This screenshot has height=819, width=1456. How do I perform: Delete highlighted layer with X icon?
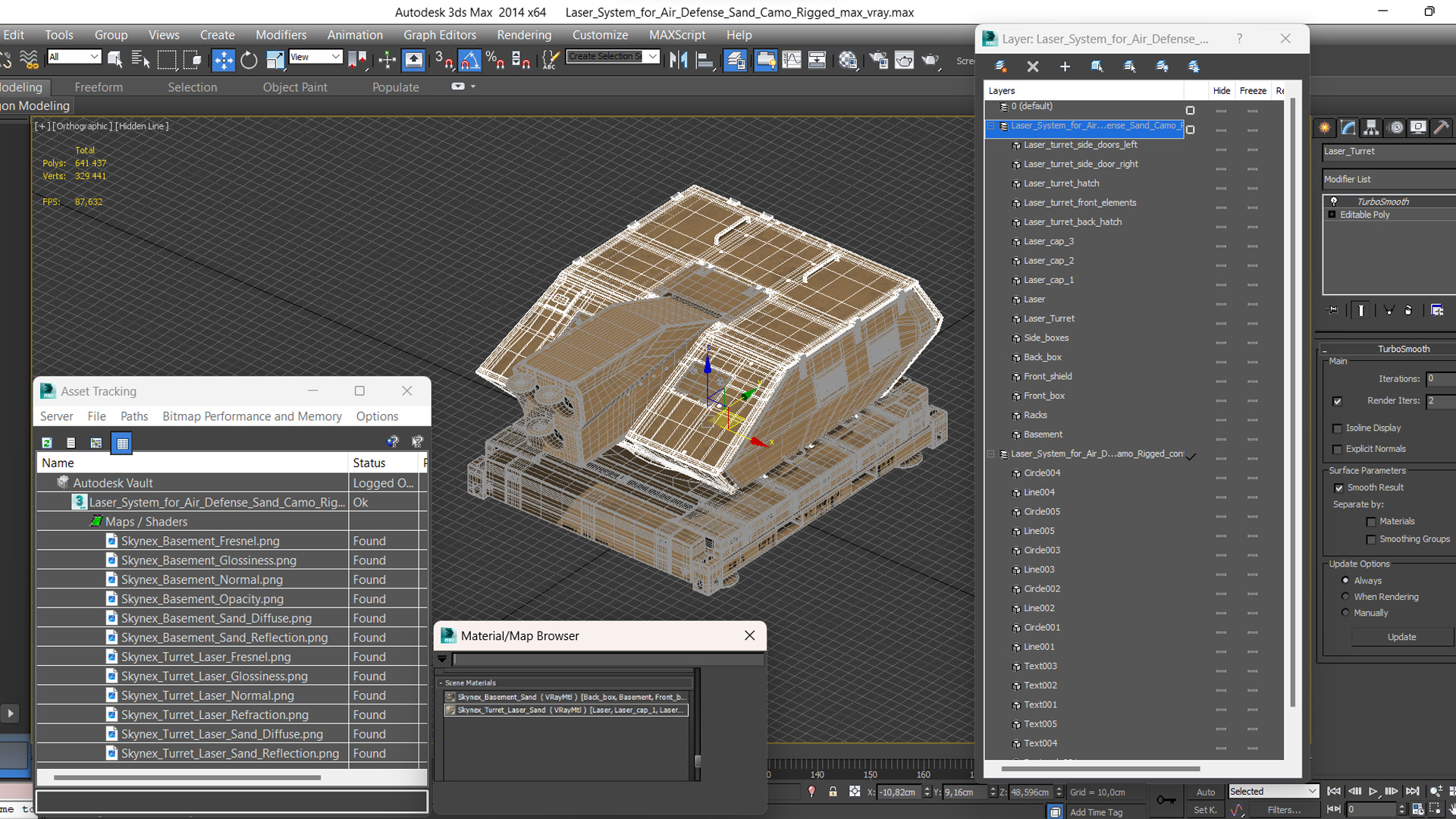1033,67
